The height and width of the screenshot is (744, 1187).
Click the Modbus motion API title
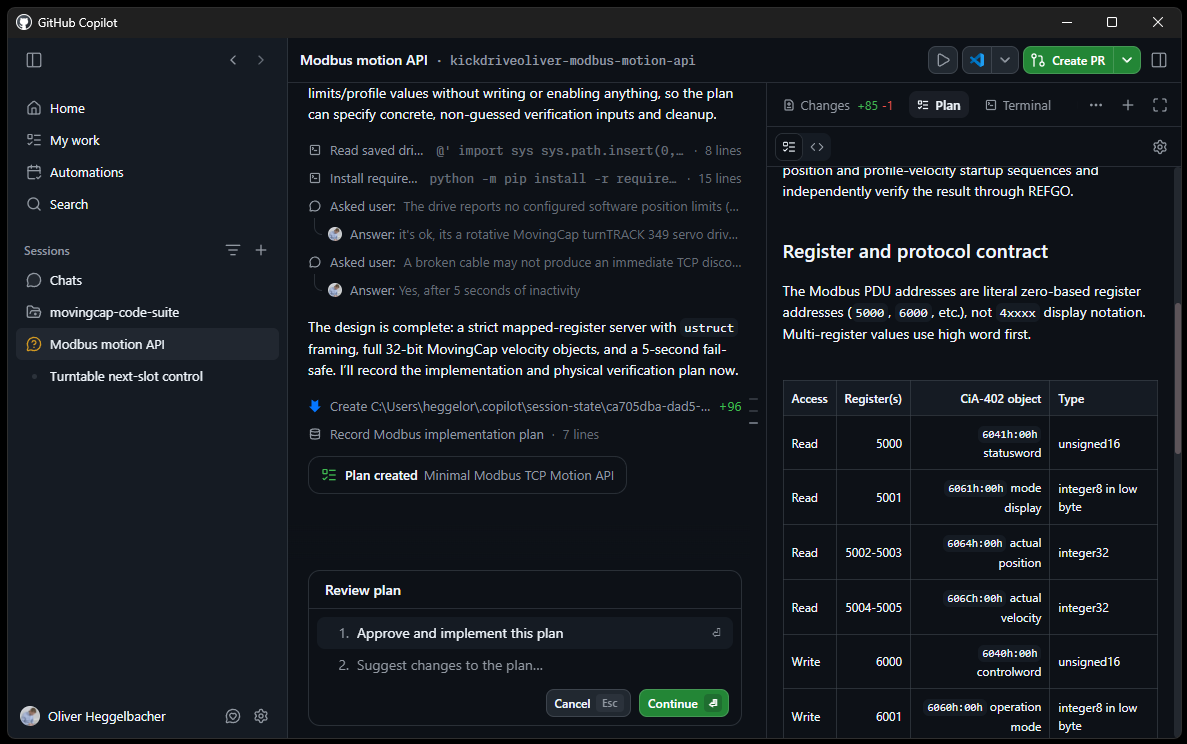[363, 60]
